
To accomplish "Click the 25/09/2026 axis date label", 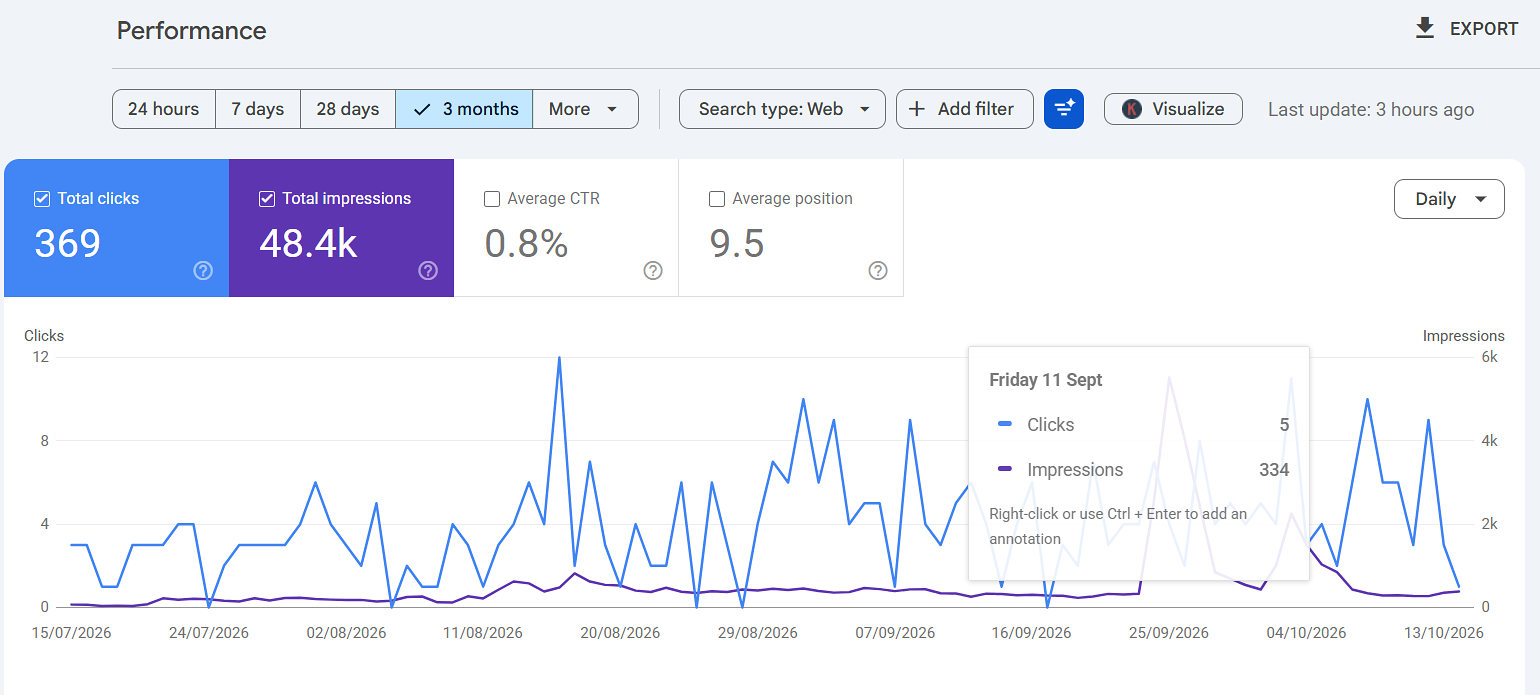I will pyautogui.click(x=1169, y=633).
